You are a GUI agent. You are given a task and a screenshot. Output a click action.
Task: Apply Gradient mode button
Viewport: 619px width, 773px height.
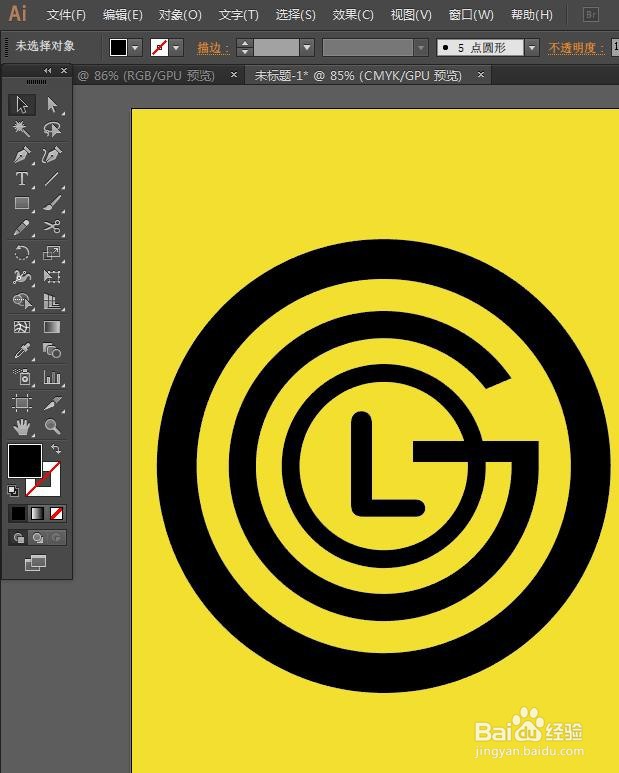(37, 513)
